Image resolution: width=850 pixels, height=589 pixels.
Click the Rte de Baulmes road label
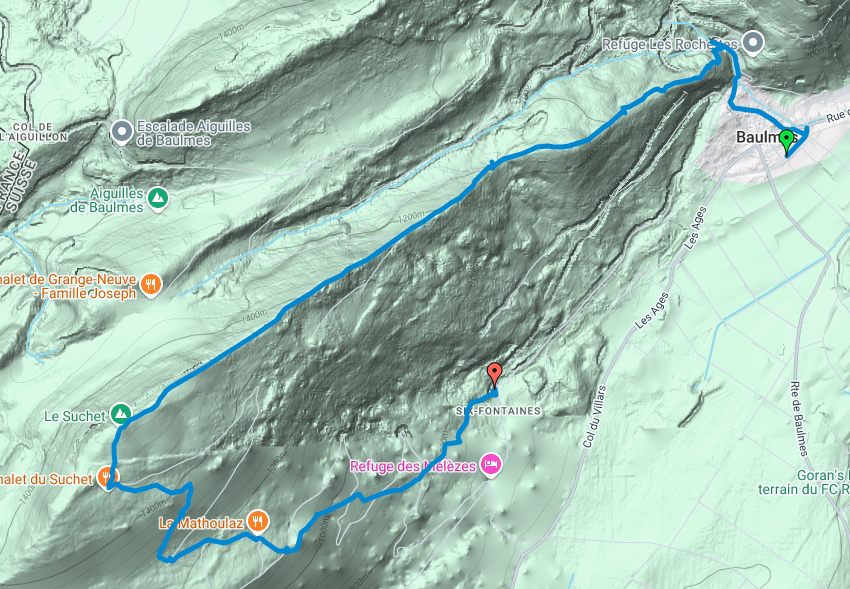pos(799,419)
